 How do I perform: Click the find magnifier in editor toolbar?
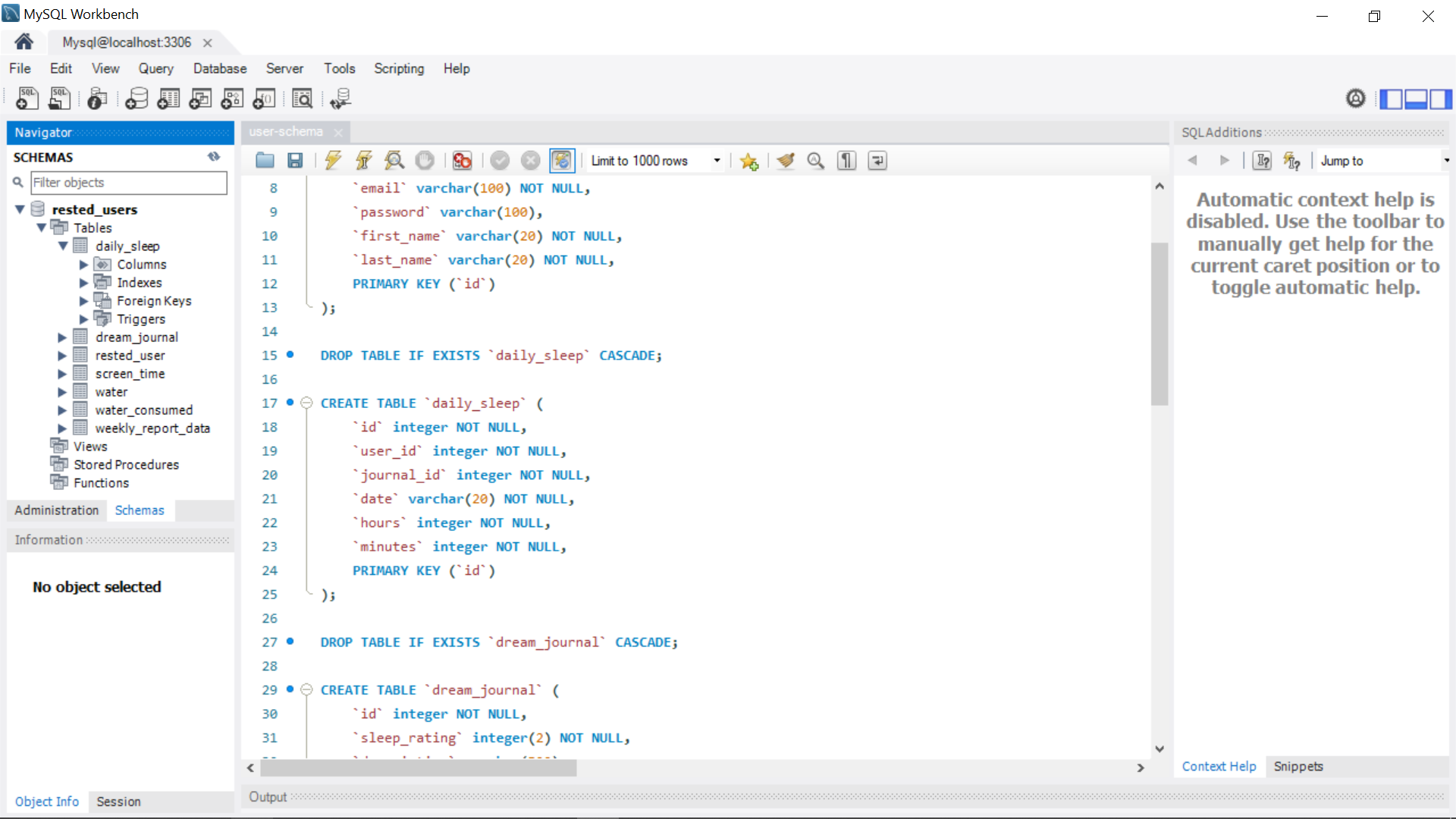click(816, 161)
